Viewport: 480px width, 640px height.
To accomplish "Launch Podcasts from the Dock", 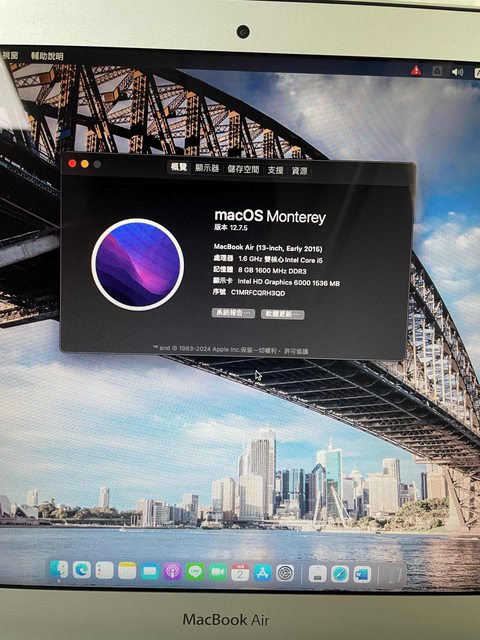I will (172, 572).
